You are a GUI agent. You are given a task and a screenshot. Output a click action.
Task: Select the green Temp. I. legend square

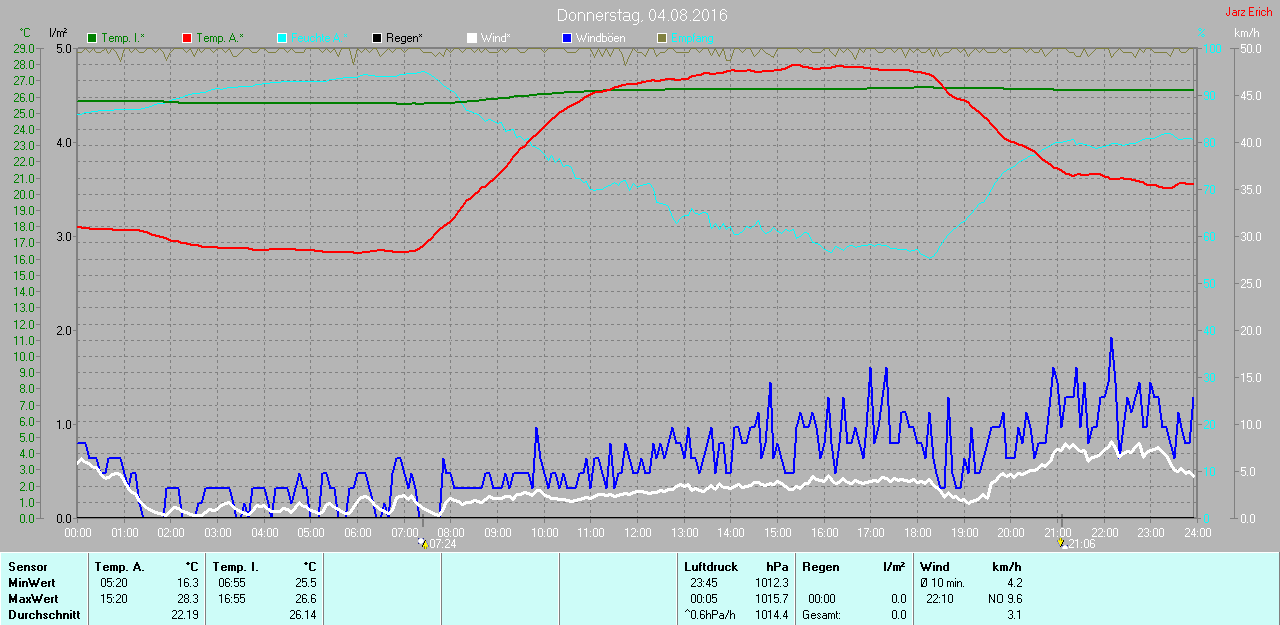[x=93, y=38]
